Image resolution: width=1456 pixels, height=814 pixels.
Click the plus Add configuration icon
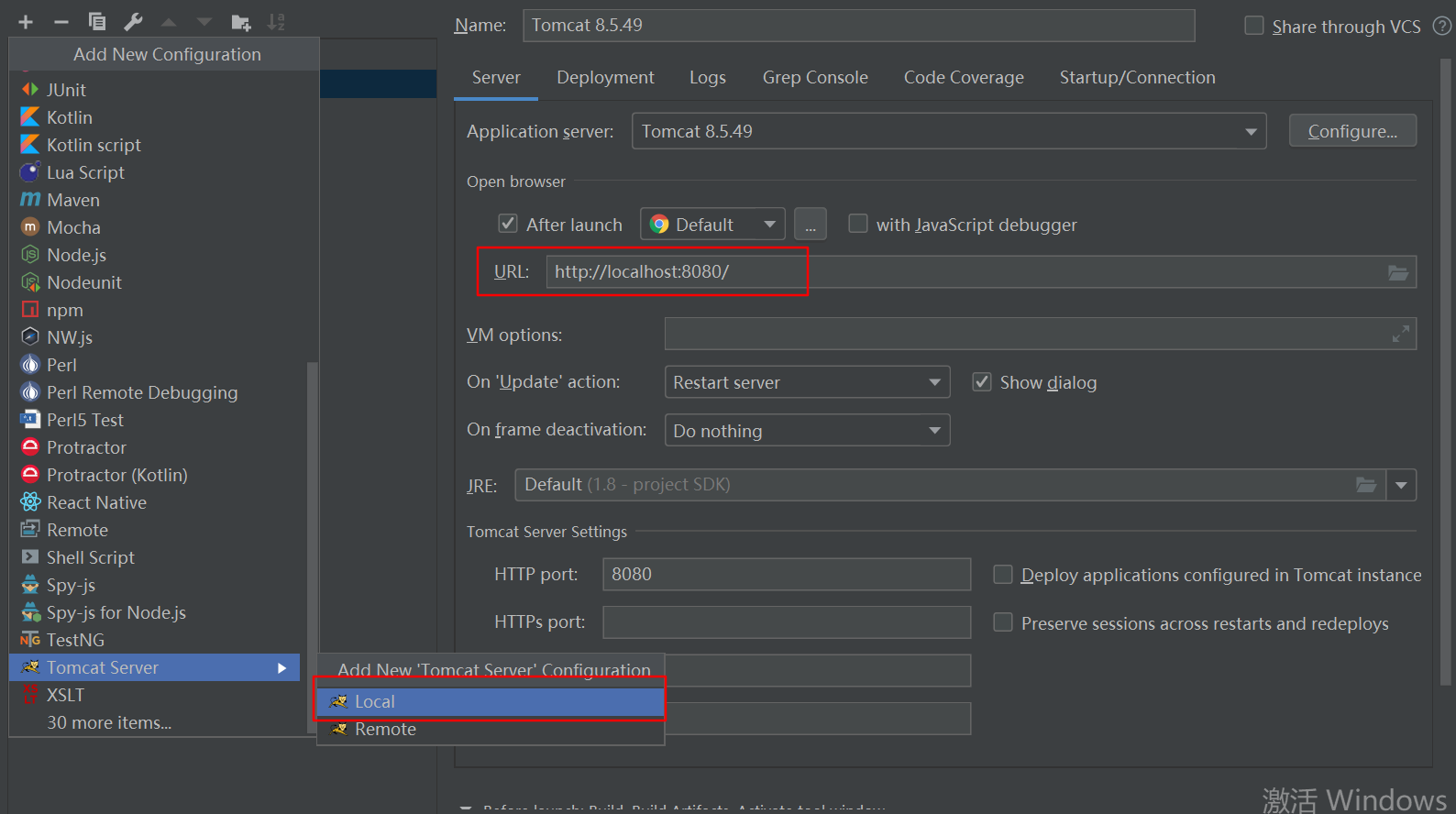(26, 22)
